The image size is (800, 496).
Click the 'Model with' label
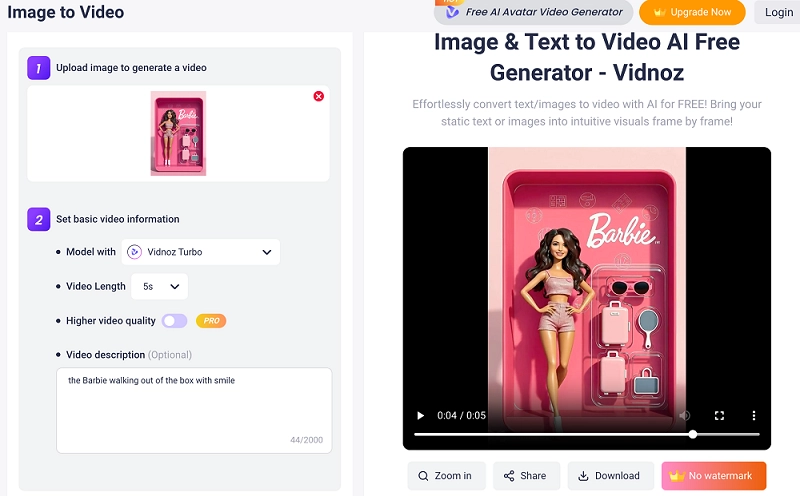[91, 252]
